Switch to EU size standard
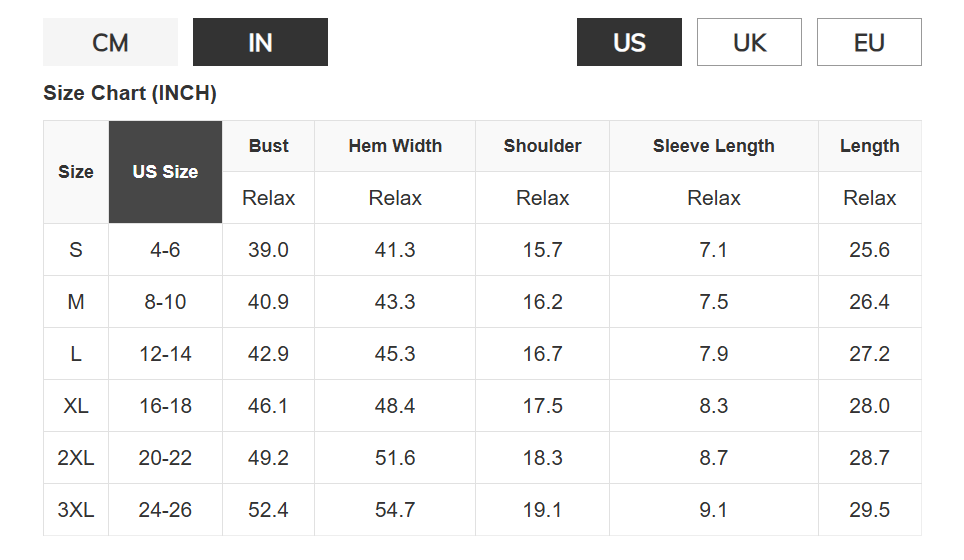 point(869,42)
